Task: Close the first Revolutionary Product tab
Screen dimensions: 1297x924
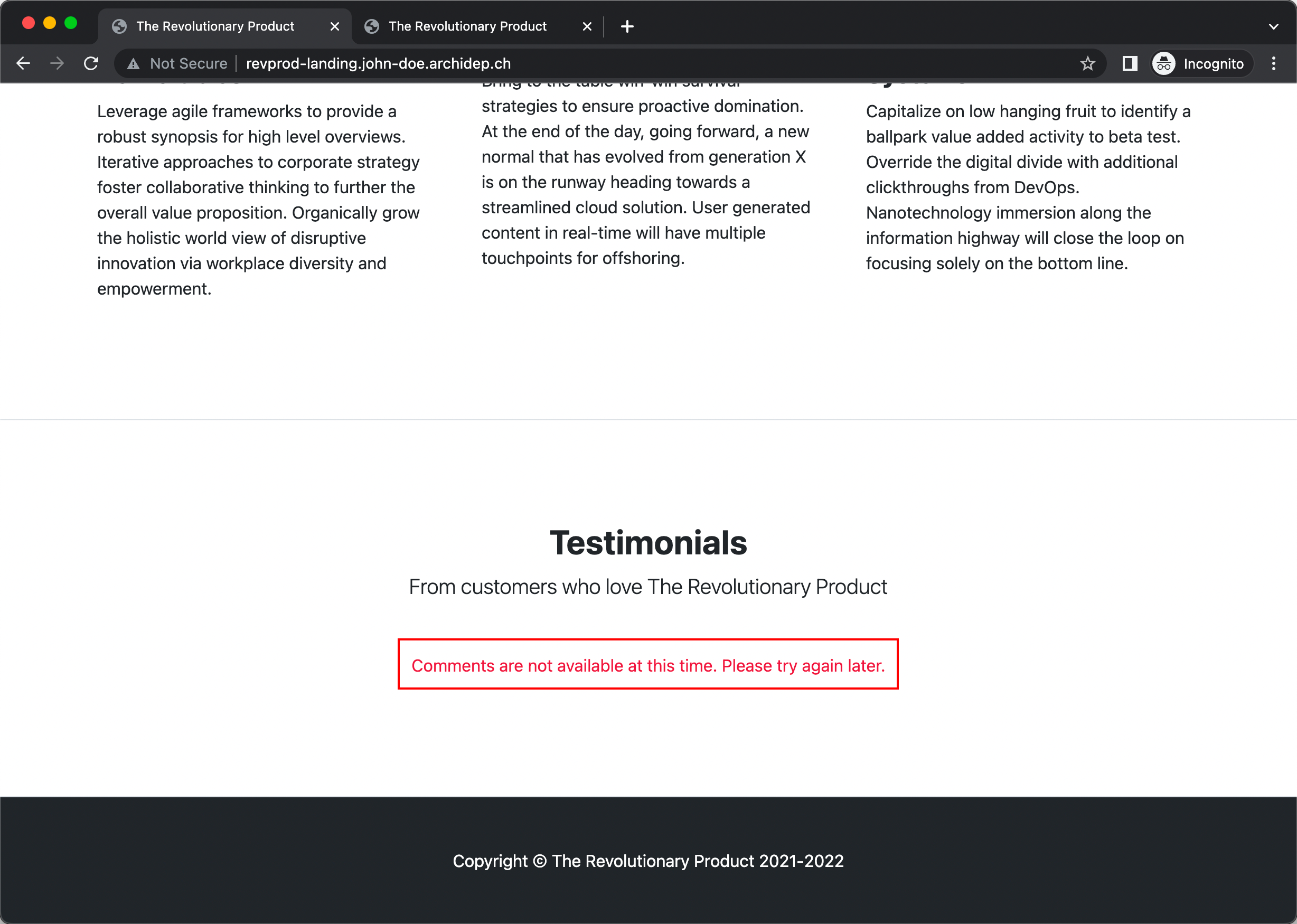Action: [335, 26]
